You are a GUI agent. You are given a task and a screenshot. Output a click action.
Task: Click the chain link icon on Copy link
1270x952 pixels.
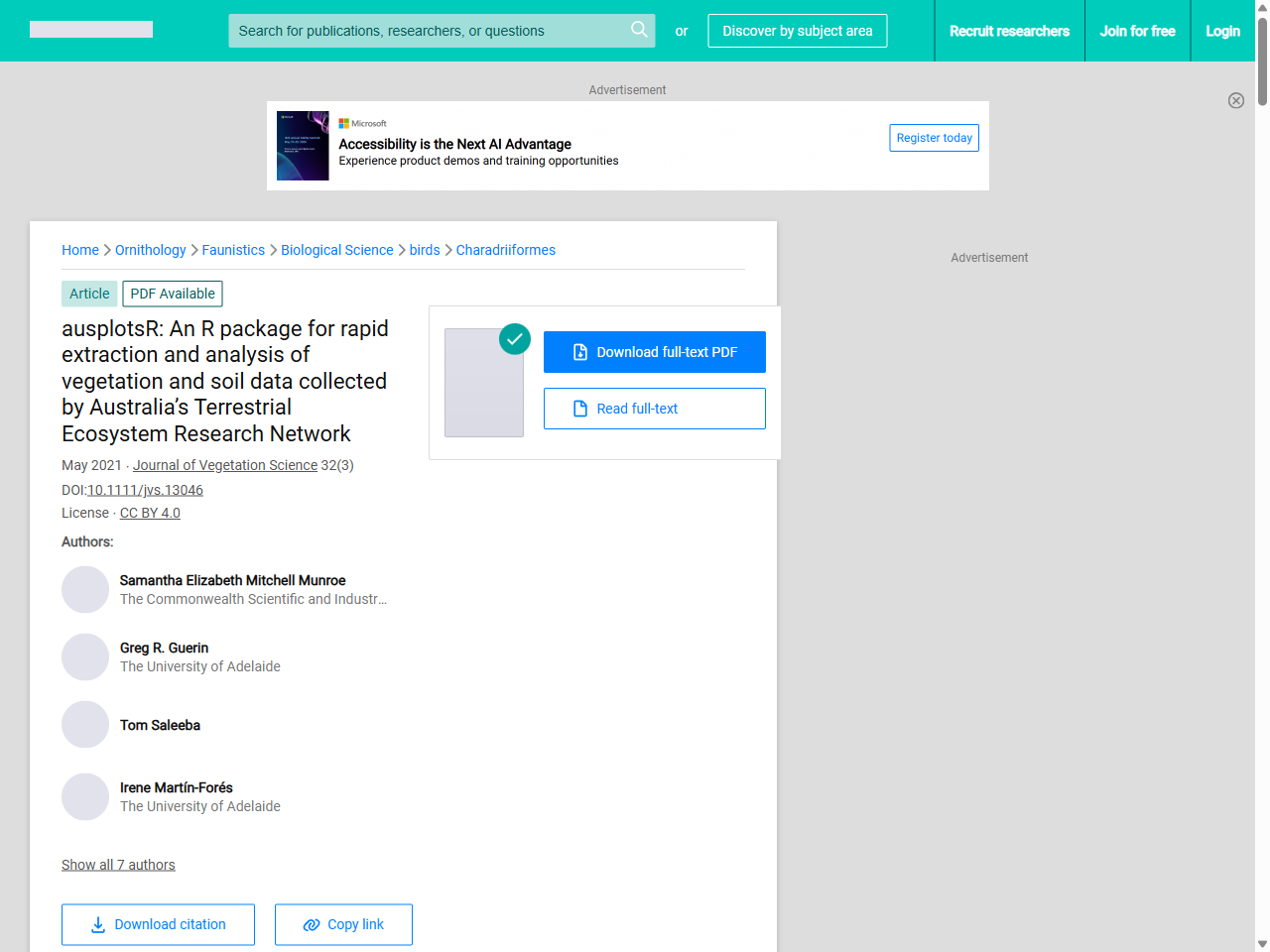click(x=310, y=924)
